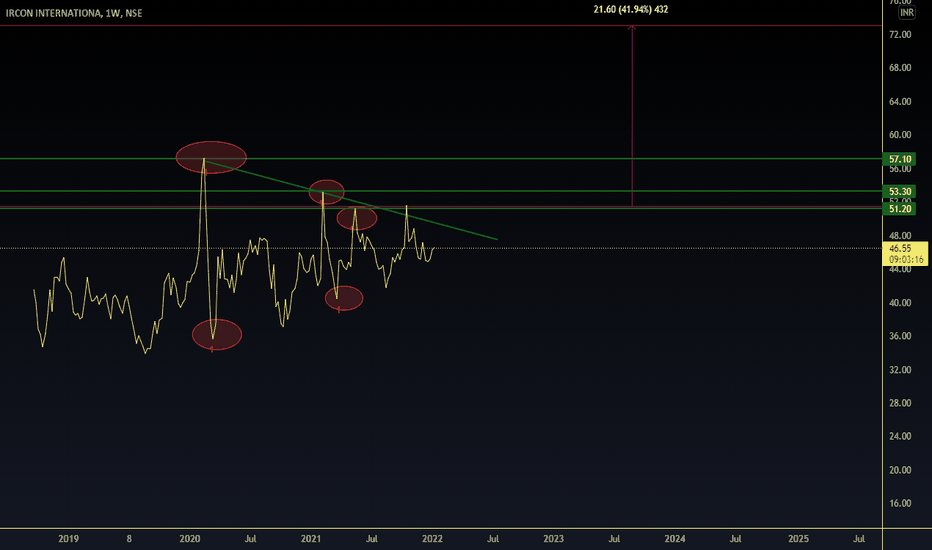932x550 pixels.
Task: Click the 16.00 price axis tick
Action: pyautogui.click(x=900, y=504)
